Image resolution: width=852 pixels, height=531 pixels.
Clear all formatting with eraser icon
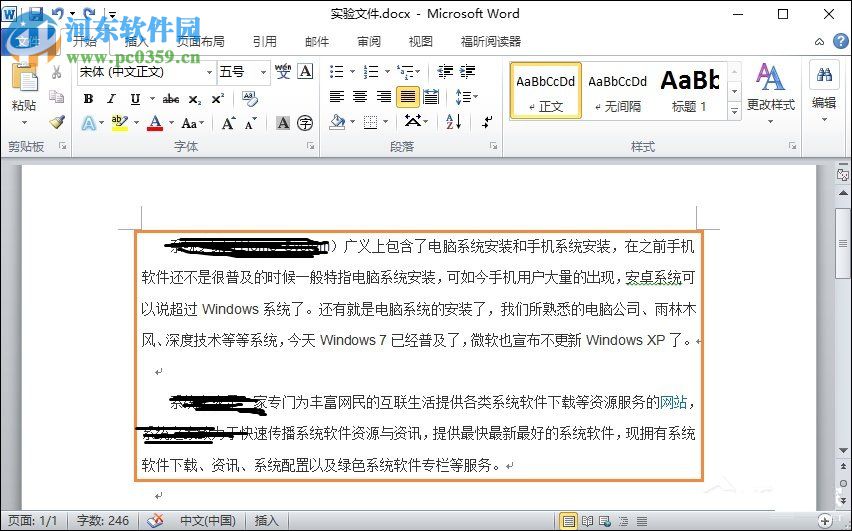click(x=250, y=98)
